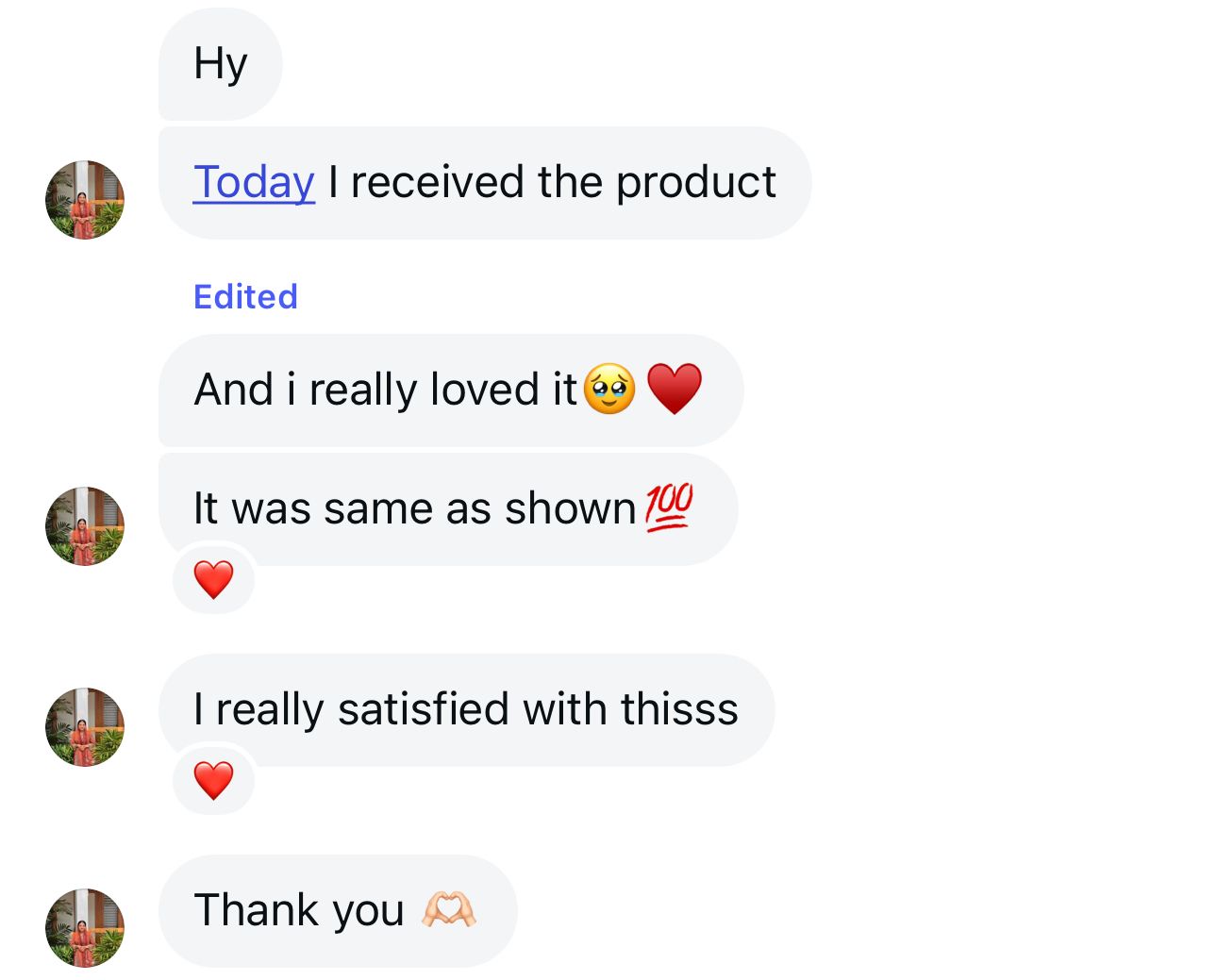1217x980 pixels.
Task: Click the heart reaction below the shown message
Action: pyautogui.click(x=214, y=578)
